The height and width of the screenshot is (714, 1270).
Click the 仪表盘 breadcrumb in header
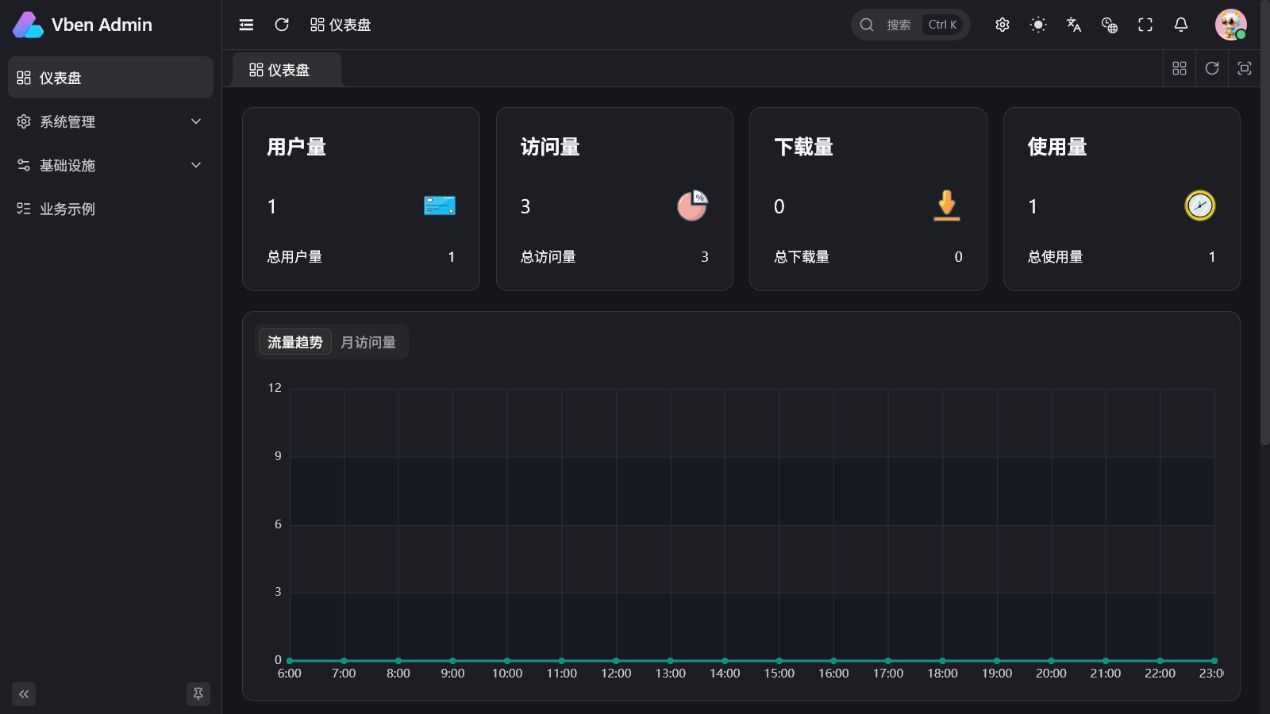pyautogui.click(x=341, y=25)
